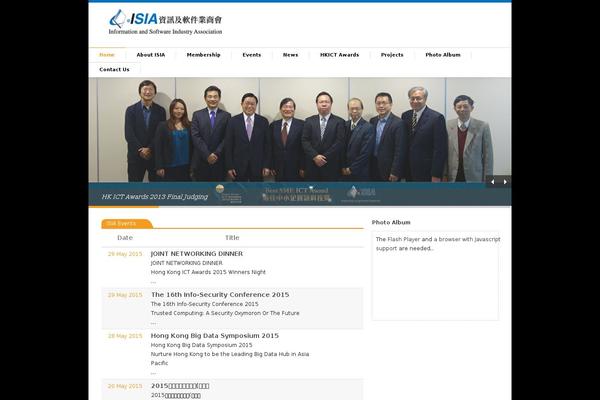Open HKICT Awards menu
Viewport: 600px width, 400px height.
[x=339, y=55]
